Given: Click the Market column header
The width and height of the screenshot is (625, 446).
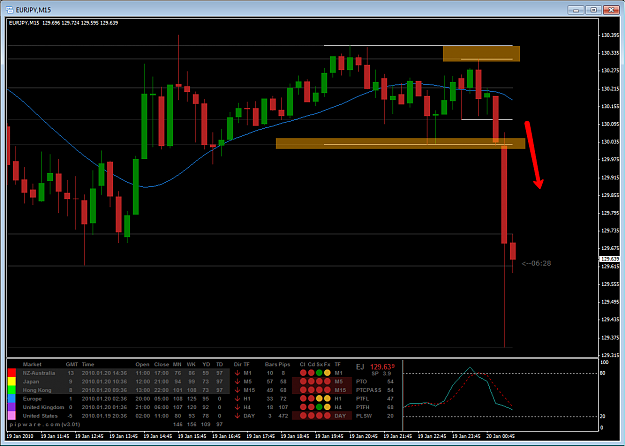Looking at the screenshot, I should pos(32,364).
